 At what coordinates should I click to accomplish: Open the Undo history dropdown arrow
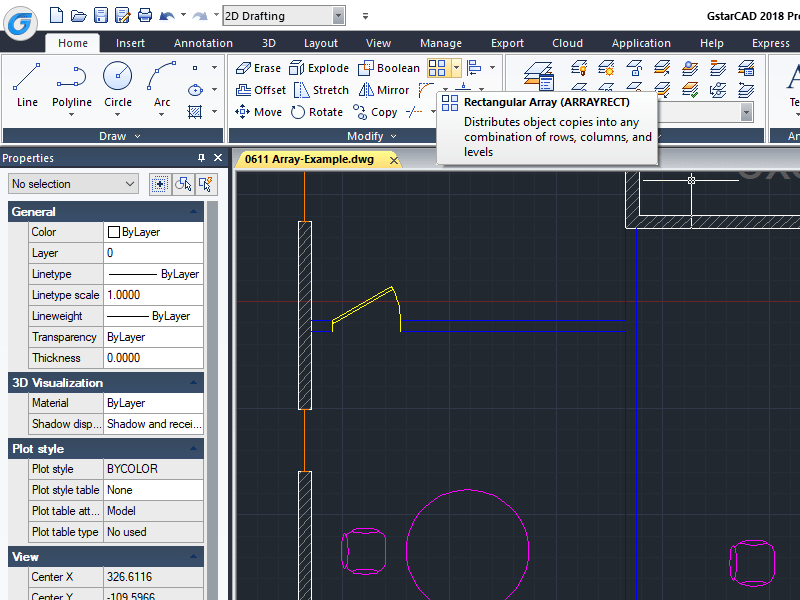tap(183, 15)
